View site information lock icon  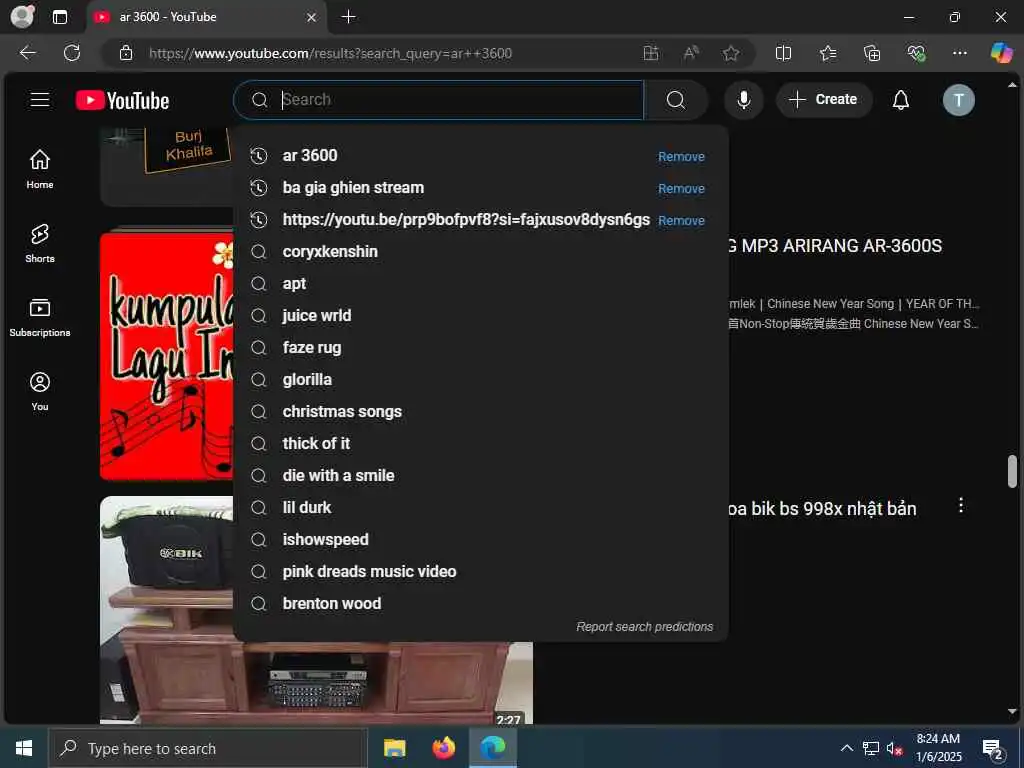coord(126,53)
